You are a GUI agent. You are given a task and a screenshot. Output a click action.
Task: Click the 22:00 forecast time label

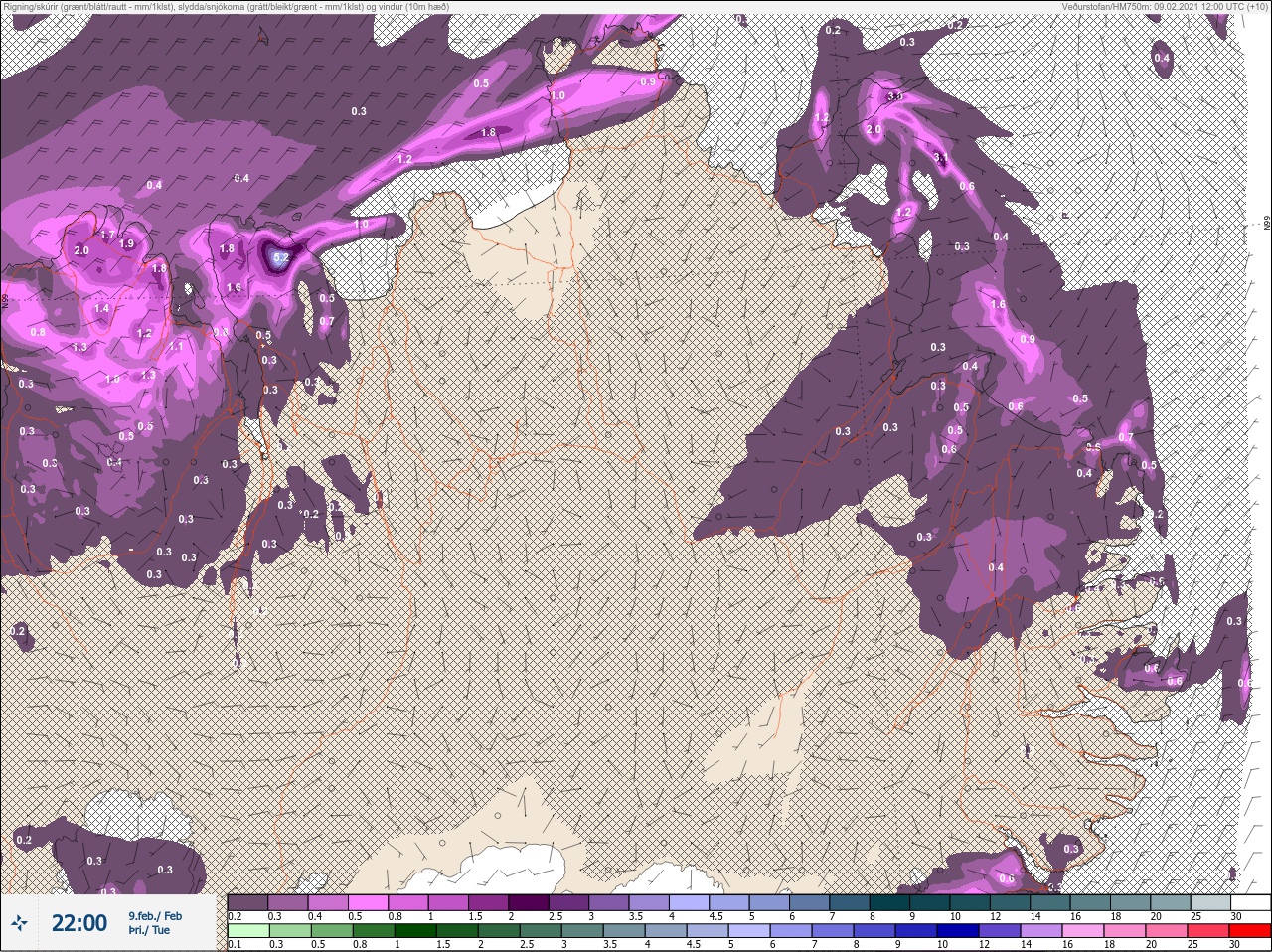(x=79, y=923)
